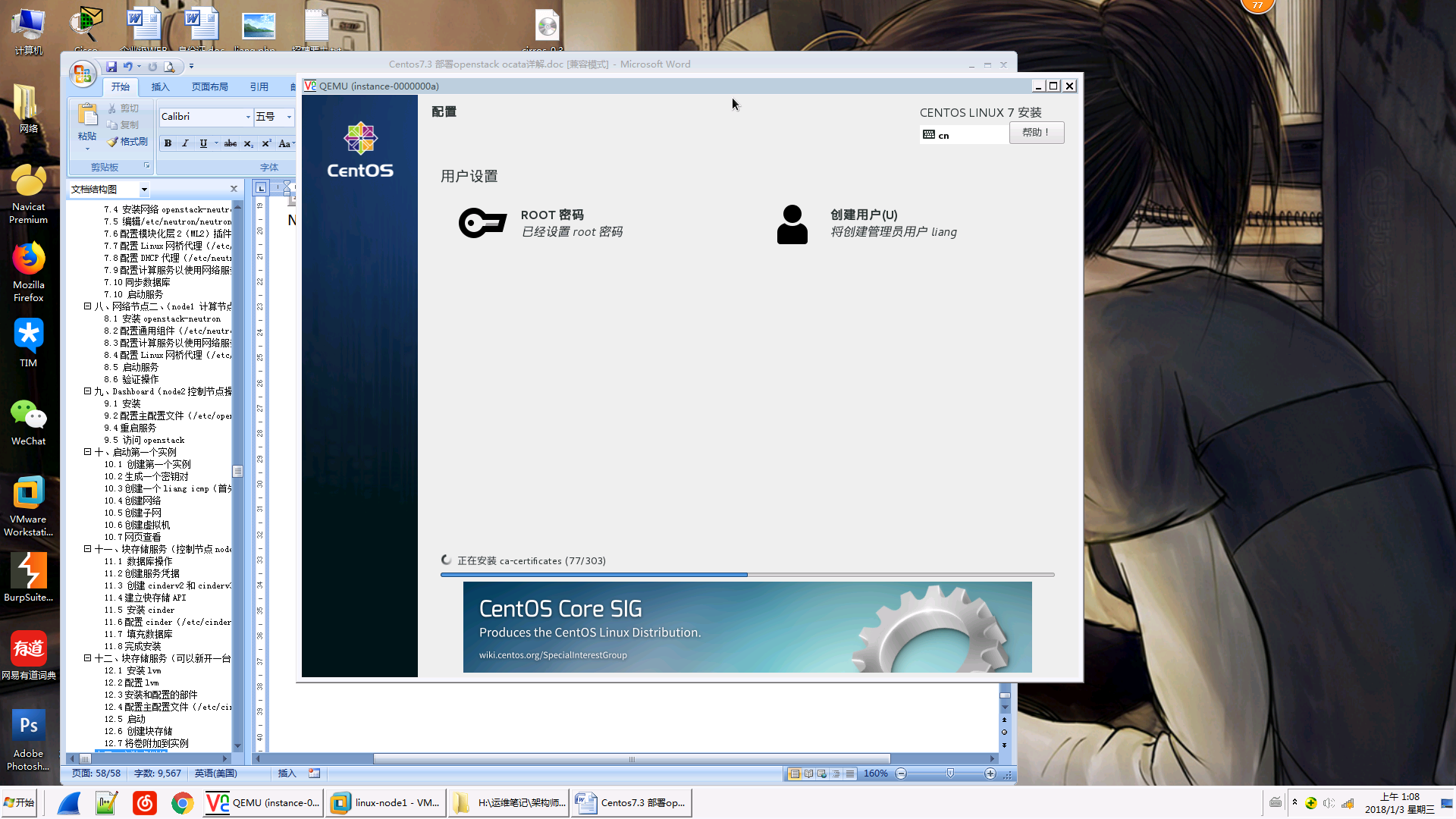Switch to linux-node1 VMware taskbar item
The image size is (1456, 819).
[387, 802]
